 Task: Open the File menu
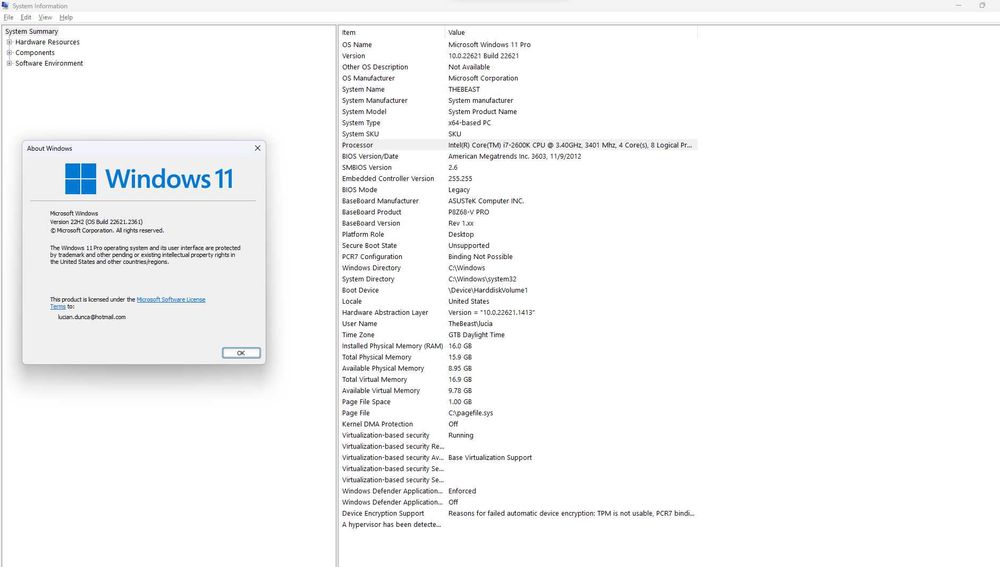coord(8,17)
